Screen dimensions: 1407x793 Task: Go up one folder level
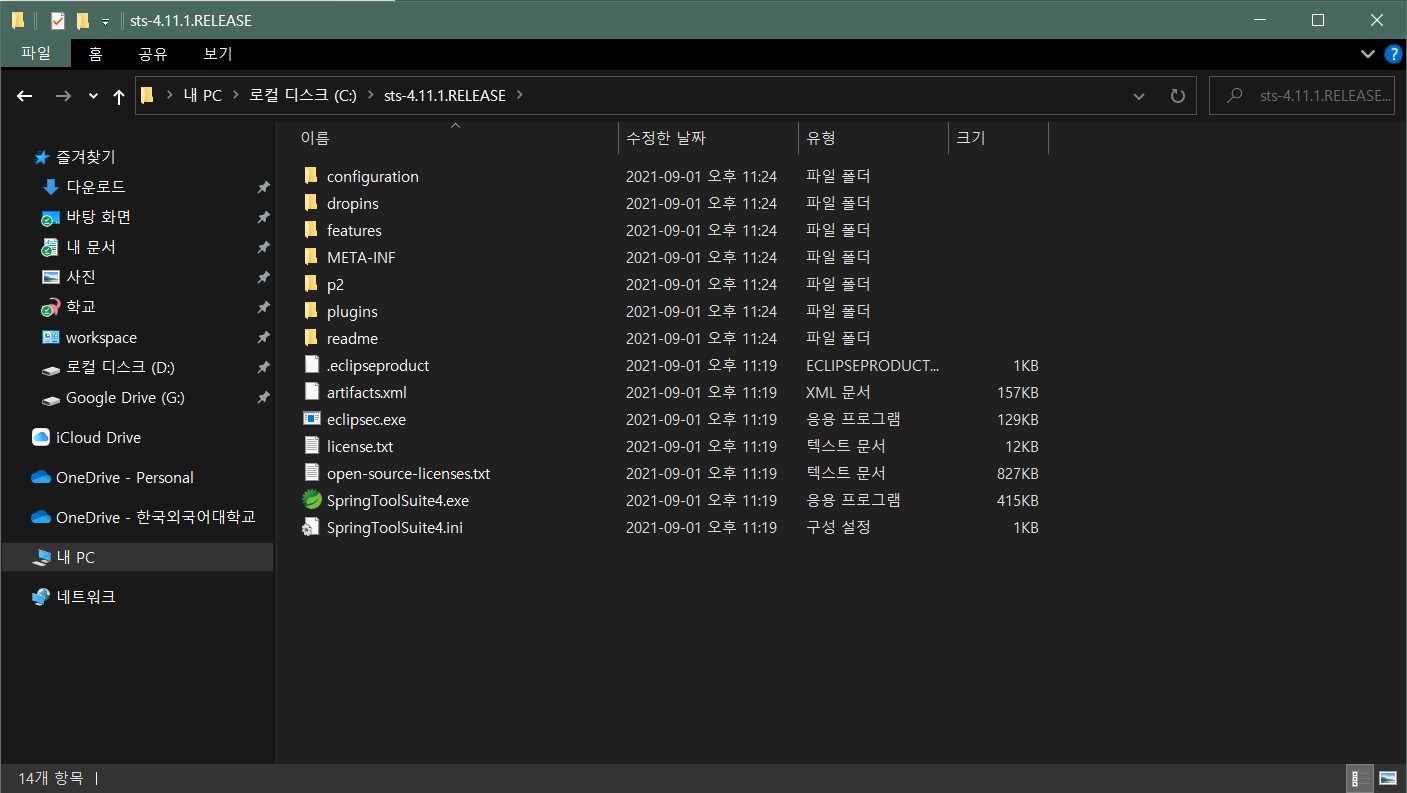point(119,96)
